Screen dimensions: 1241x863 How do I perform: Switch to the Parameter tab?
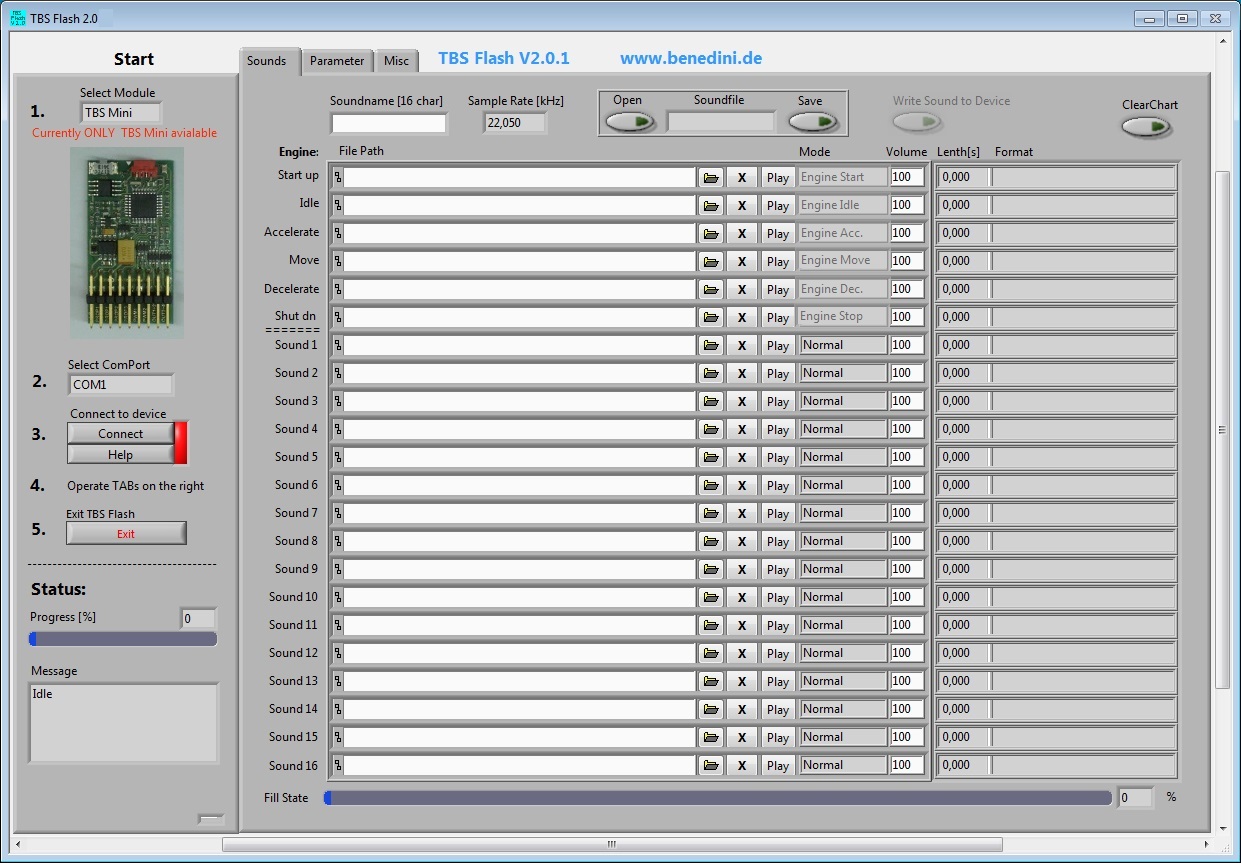tap(337, 61)
